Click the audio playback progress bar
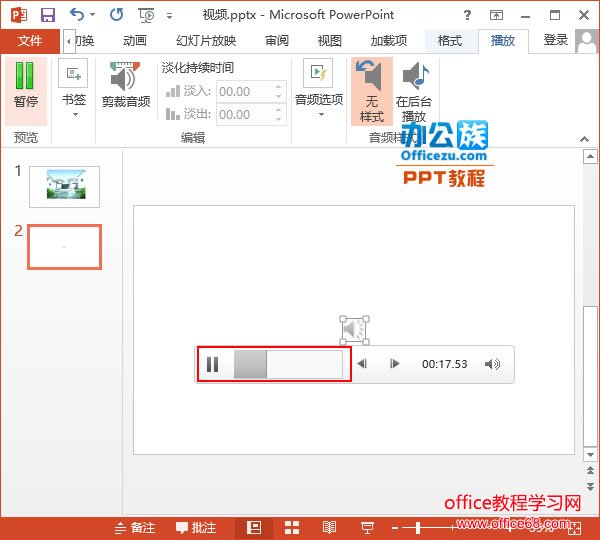This screenshot has width=600, height=540. click(x=289, y=365)
